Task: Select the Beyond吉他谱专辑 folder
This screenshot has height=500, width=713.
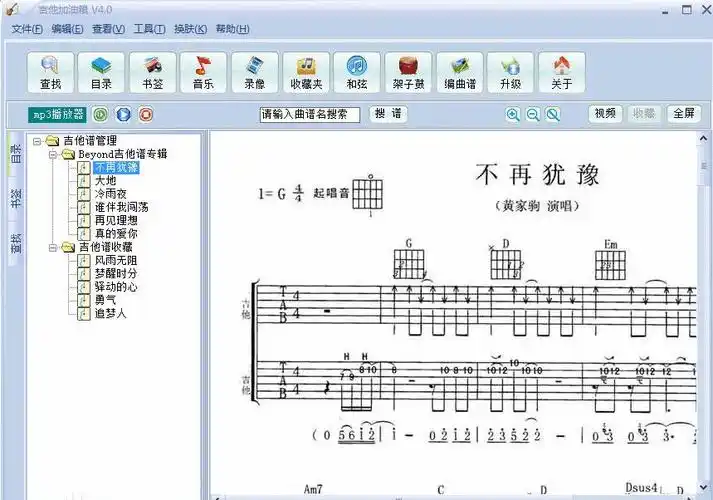Action: [x=123, y=154]
